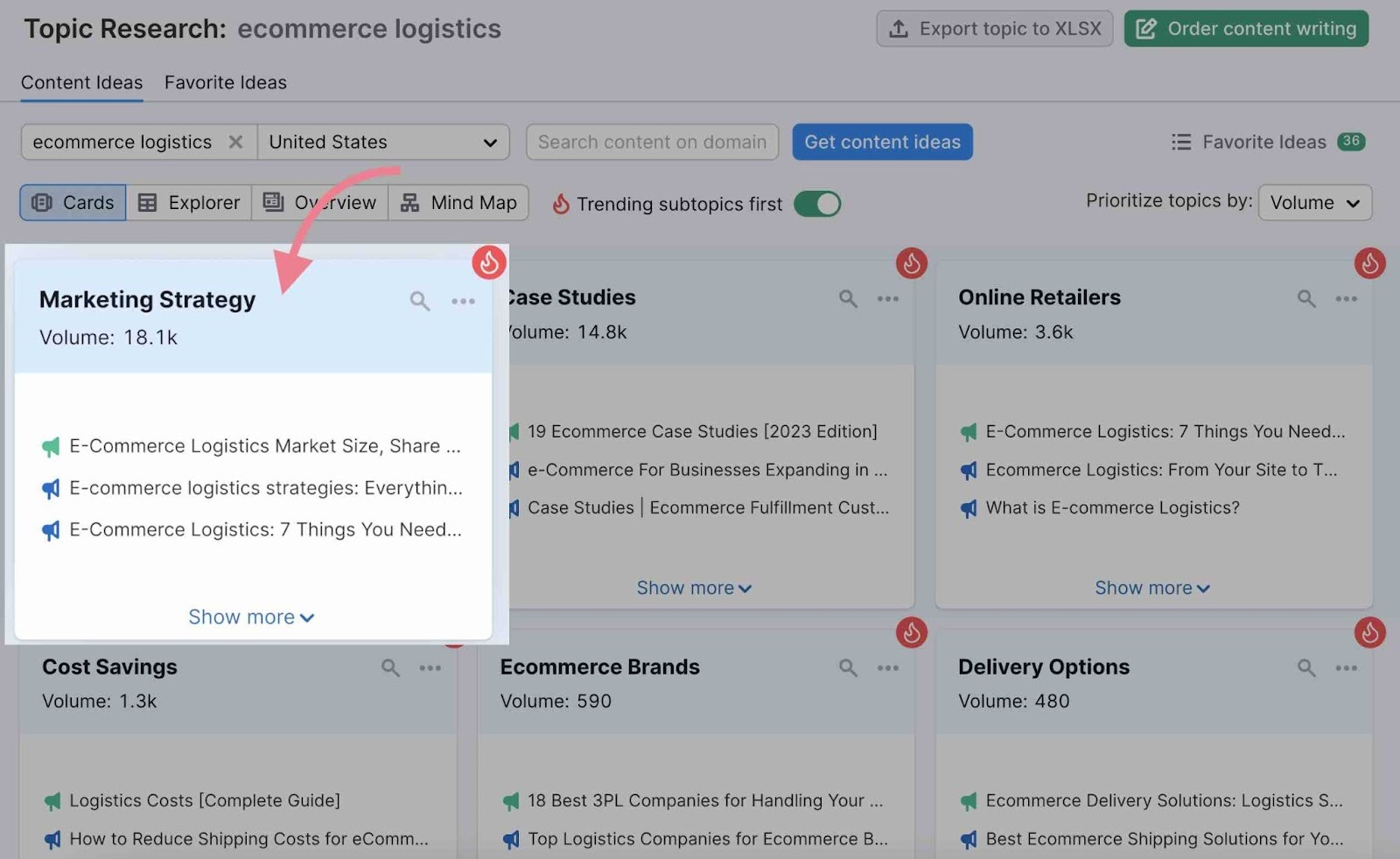Click the flame badge on Ecommerce Brands card

pyautogui.click(x=913, y=632)
